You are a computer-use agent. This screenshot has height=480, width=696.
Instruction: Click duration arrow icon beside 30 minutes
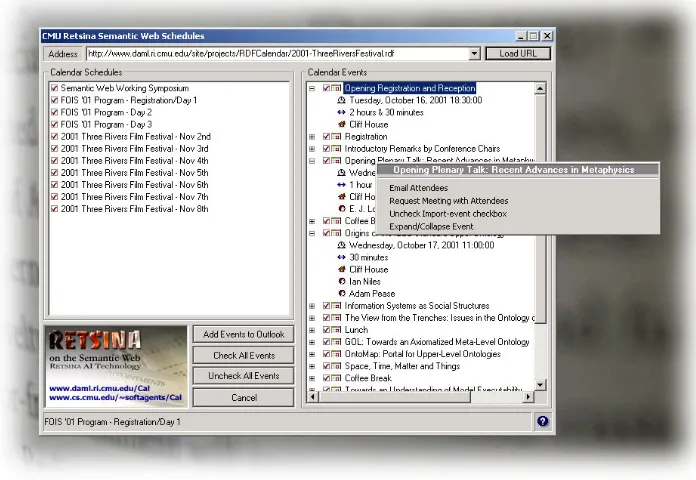tap(341, 257)
